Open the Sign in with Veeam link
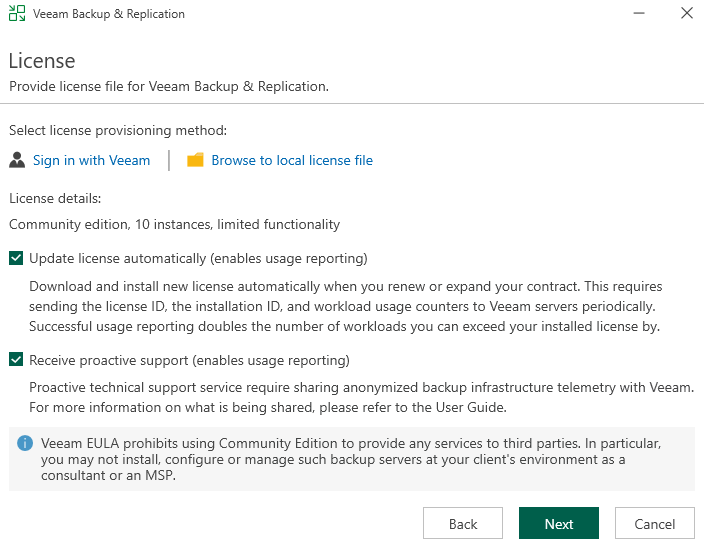 click(91, 160)
